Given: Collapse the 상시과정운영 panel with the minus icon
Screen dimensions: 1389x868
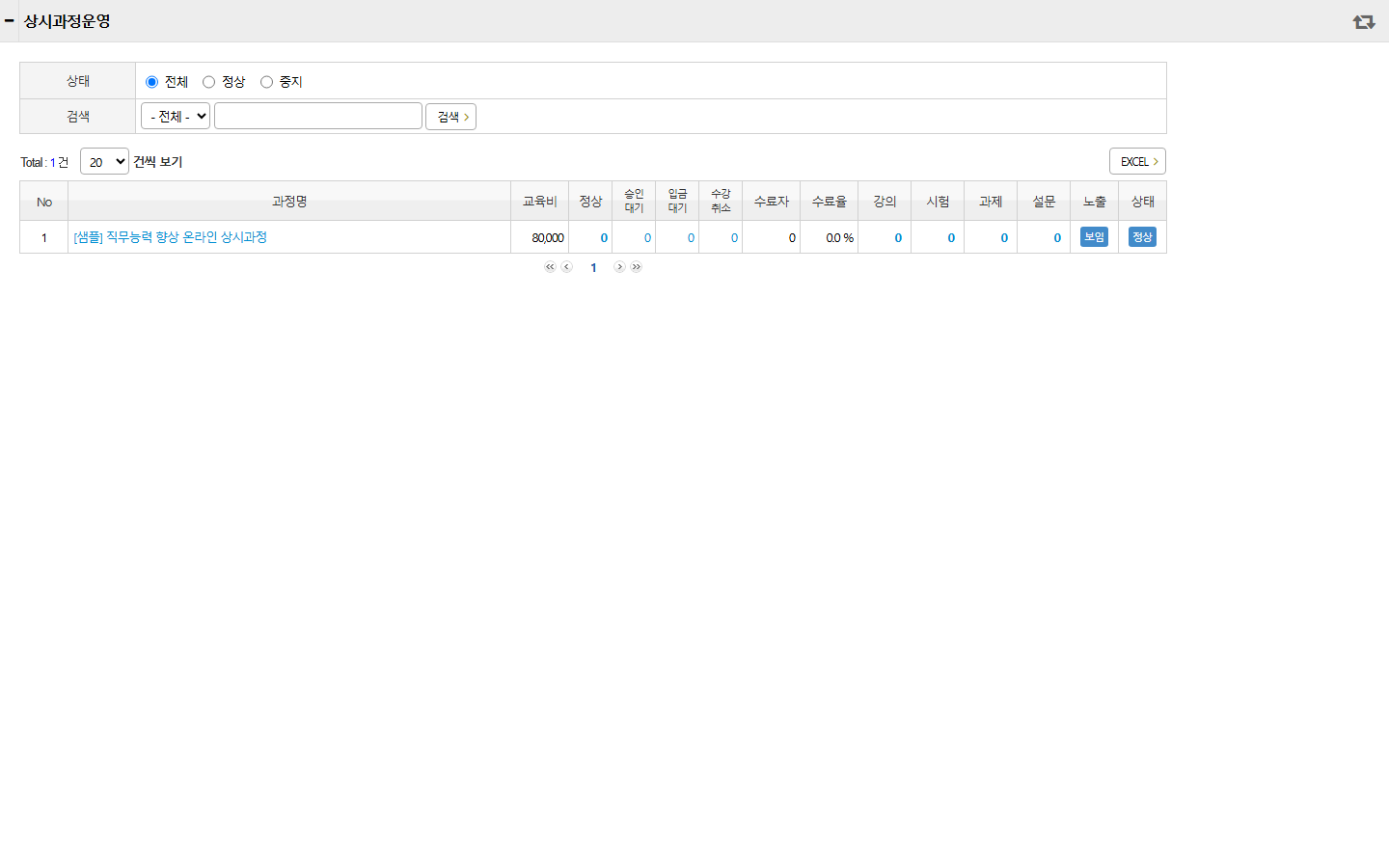Looking at the screenshot, I should coord(9,20).
